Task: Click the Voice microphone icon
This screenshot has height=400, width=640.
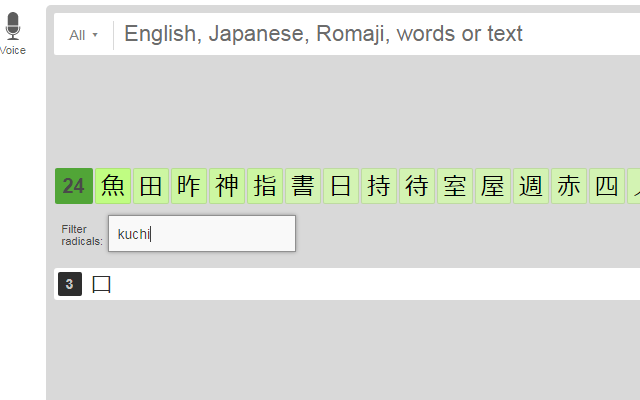Action: (x=13, y=26)
